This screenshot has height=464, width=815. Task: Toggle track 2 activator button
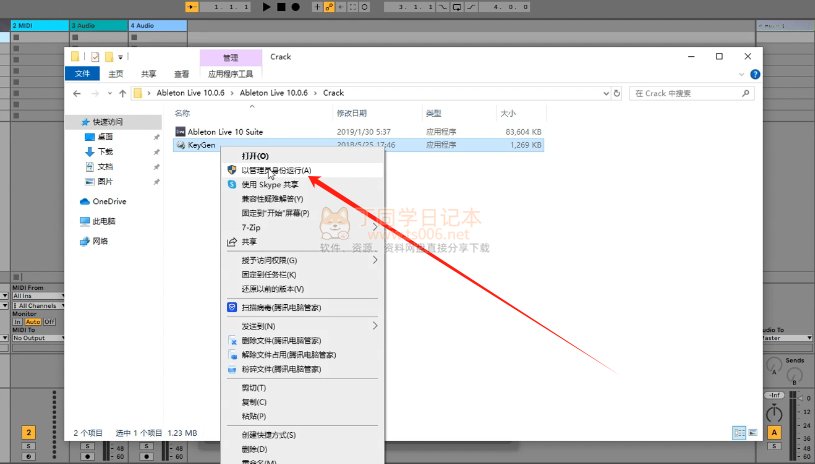tap(29, 432)
